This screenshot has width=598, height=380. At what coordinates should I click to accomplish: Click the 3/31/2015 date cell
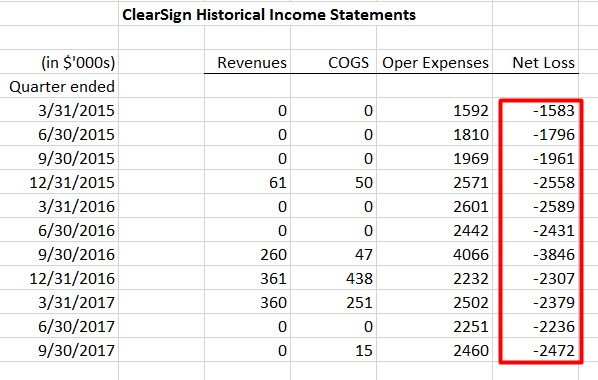(x=59, y=110)
